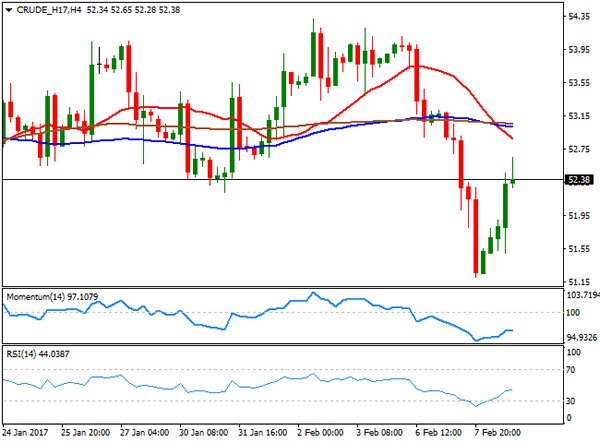
Task: Select the 24 Jan 2017 date label
Action: coord(25,433)
